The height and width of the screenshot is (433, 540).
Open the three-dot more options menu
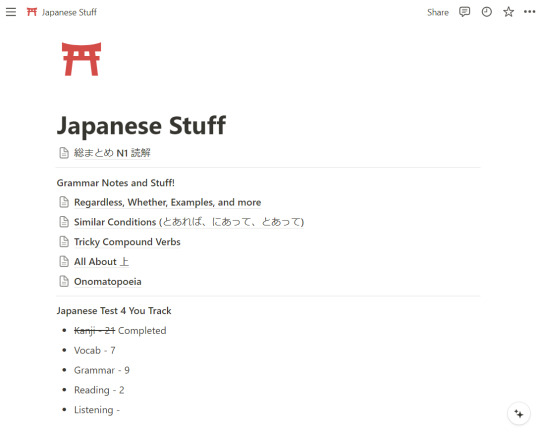pyautogui.click(x=529, y=12)
